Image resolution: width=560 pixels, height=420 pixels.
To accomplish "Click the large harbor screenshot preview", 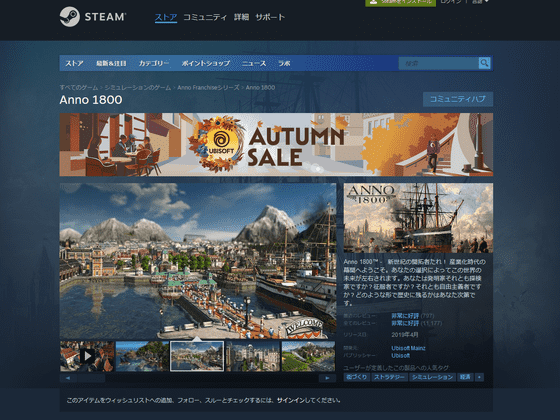I will (198, 261).
